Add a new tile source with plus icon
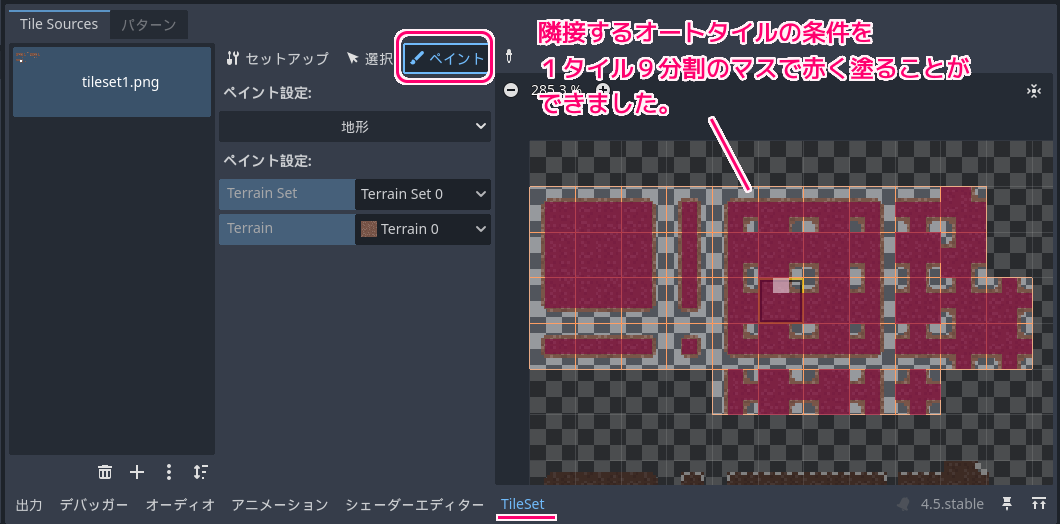This screenshot has width=1060, height=524. tap(137, 472)
